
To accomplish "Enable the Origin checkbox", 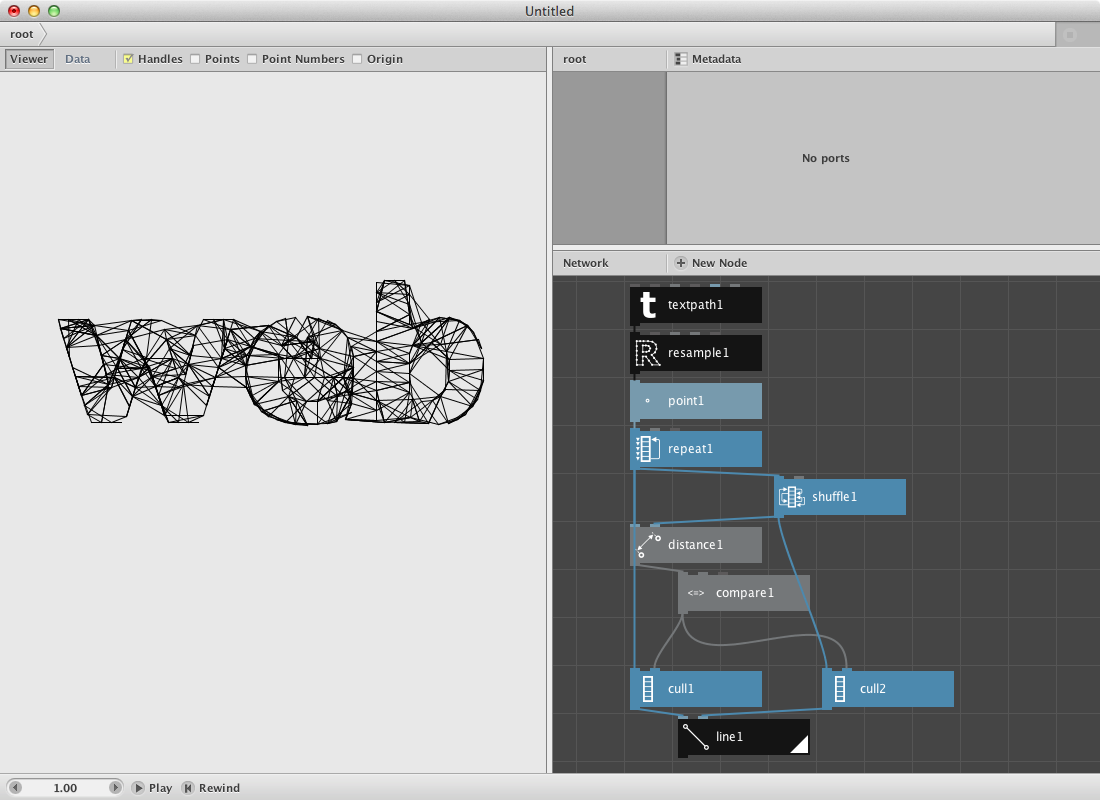I will (x=357, y=59).
